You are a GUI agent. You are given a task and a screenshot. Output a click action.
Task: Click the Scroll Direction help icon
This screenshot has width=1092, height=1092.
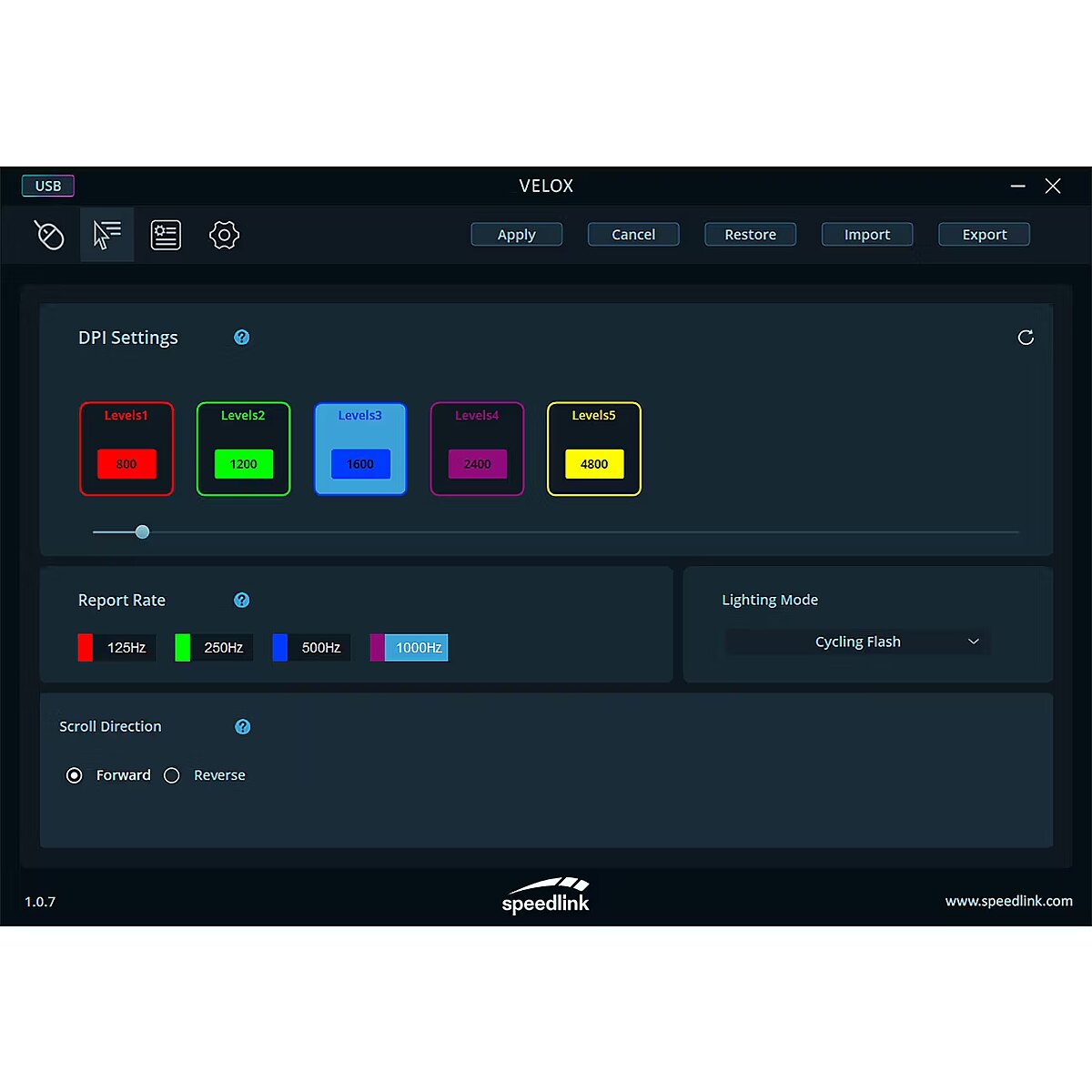click(x=243, y=727)
